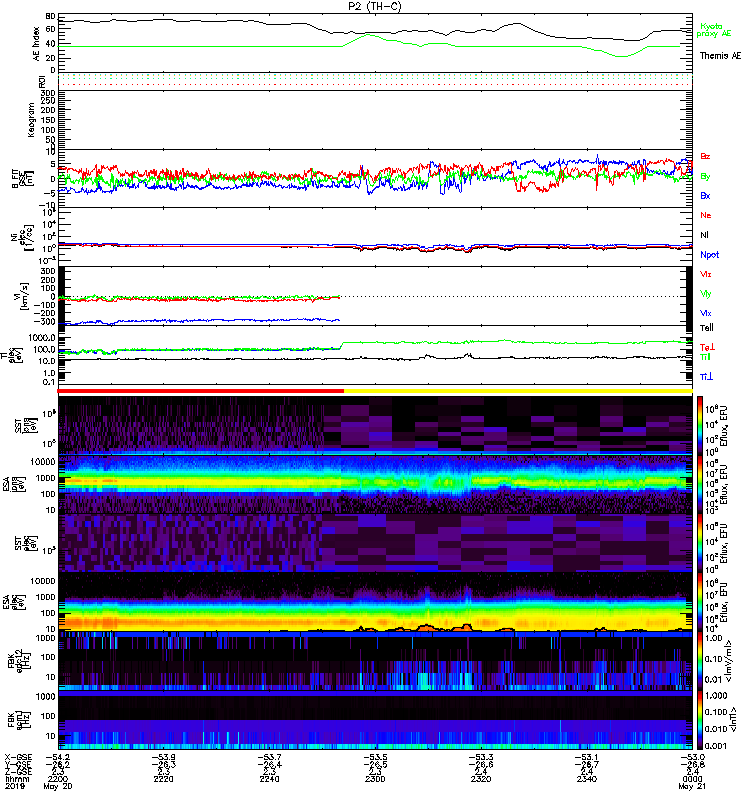
Task: Click the May 20 date label
Action: click(x=58, y=786)
